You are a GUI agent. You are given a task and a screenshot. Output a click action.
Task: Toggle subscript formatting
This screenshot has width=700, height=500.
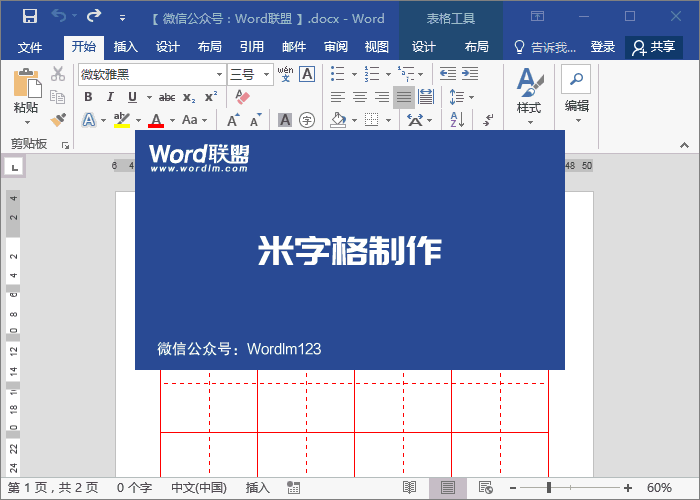(189, 97)
